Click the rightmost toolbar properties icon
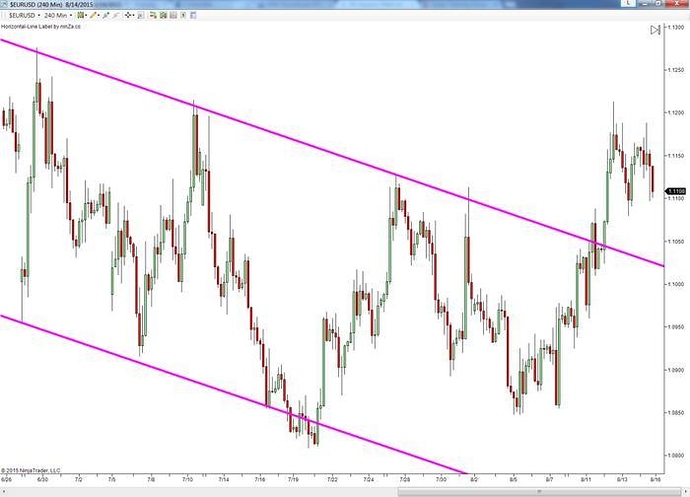Screen dimensions: 690x497 [193, 15]
